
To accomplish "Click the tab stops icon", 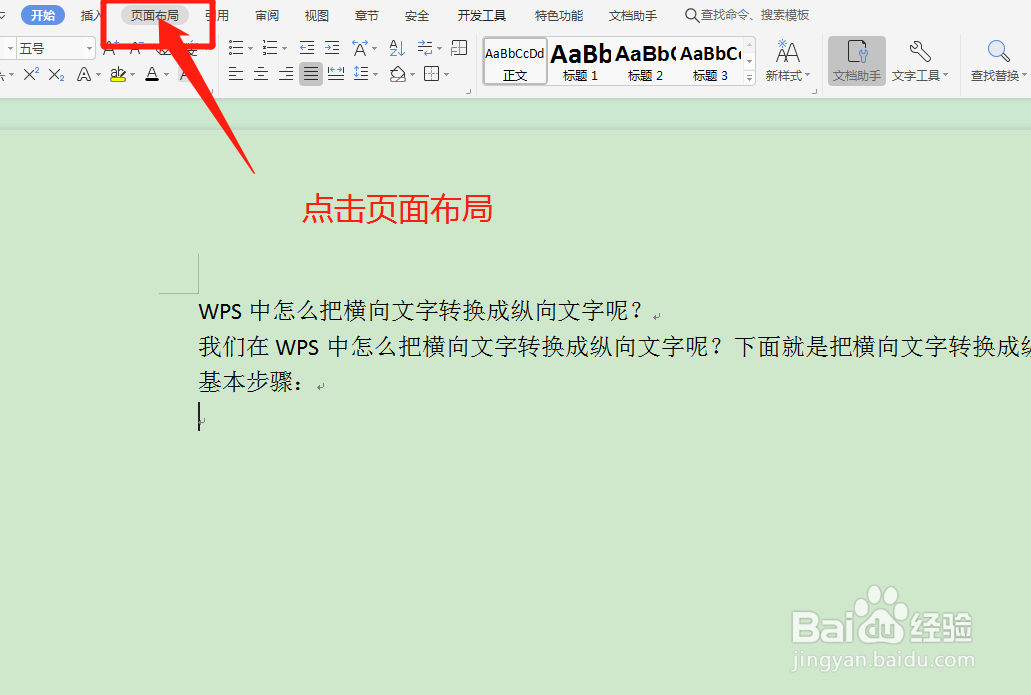I will point(459,48).
